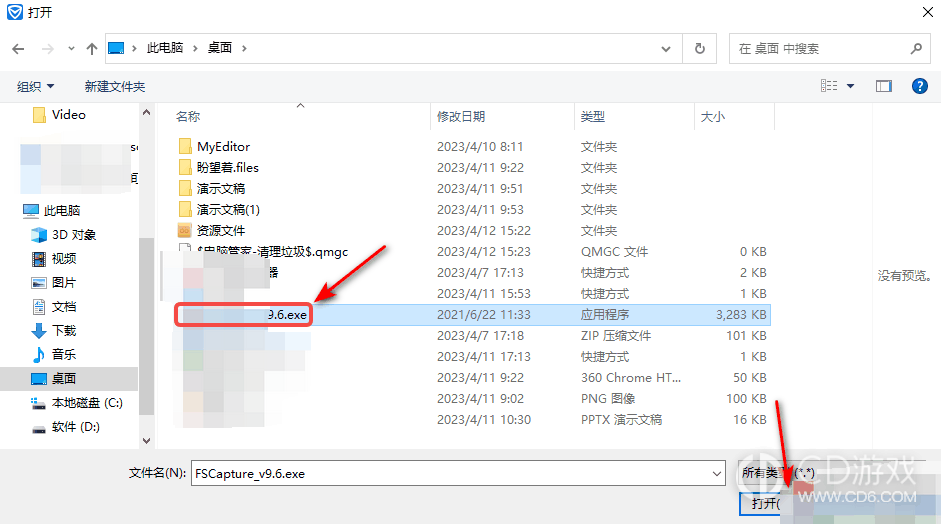Screen dimensions: 941x524
Task: Toggle the preview pane icon
Action: [884, 86]
